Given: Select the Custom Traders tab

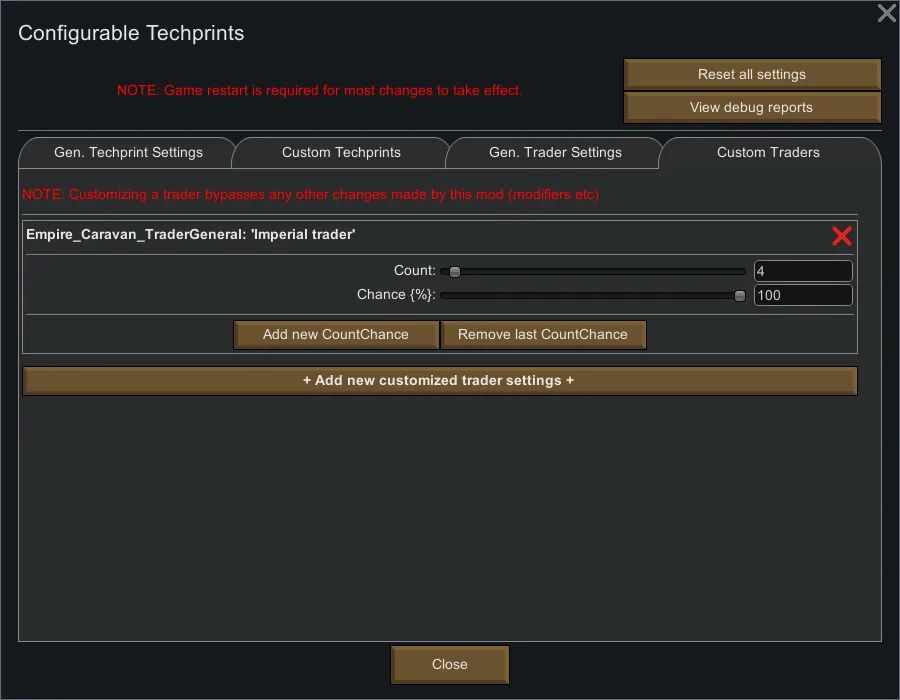Looking at the screenshot, I should tap(768, 153).
